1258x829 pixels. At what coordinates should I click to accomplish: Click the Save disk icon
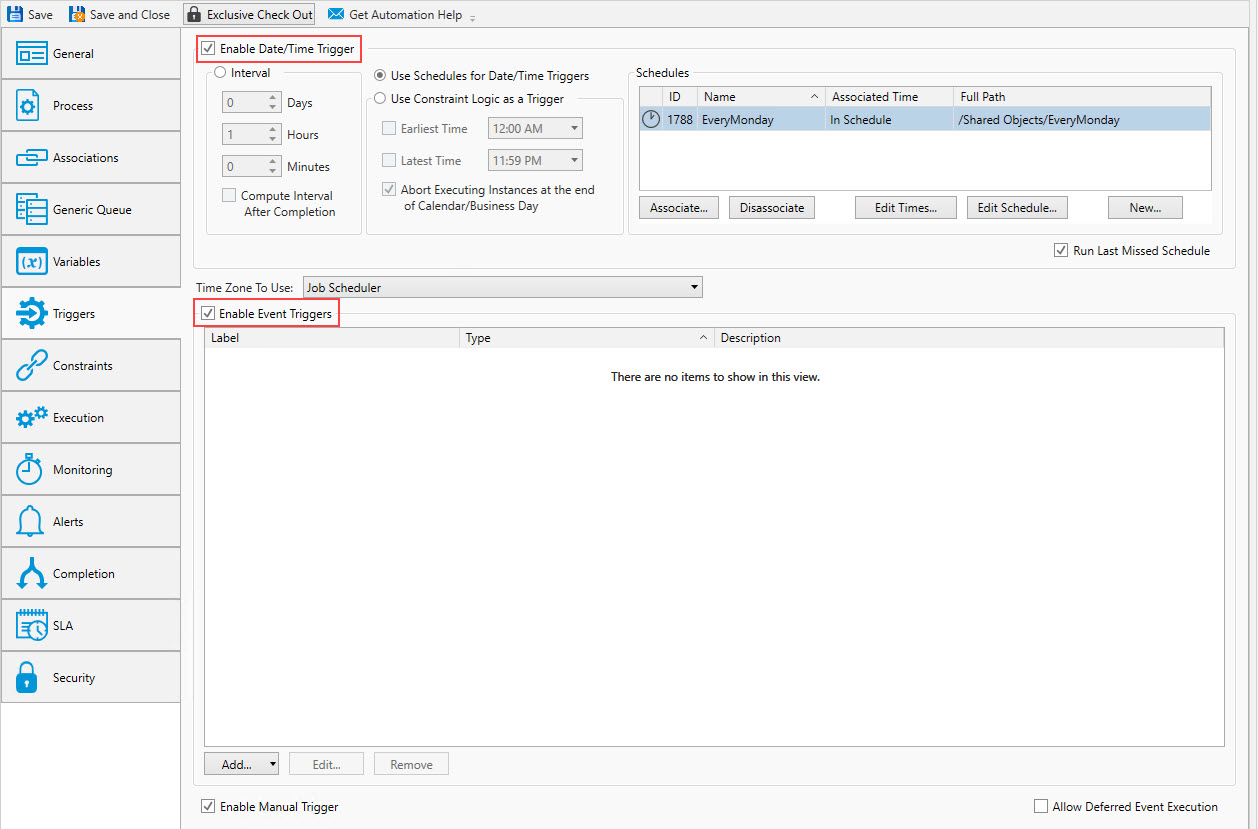[15, 15]
